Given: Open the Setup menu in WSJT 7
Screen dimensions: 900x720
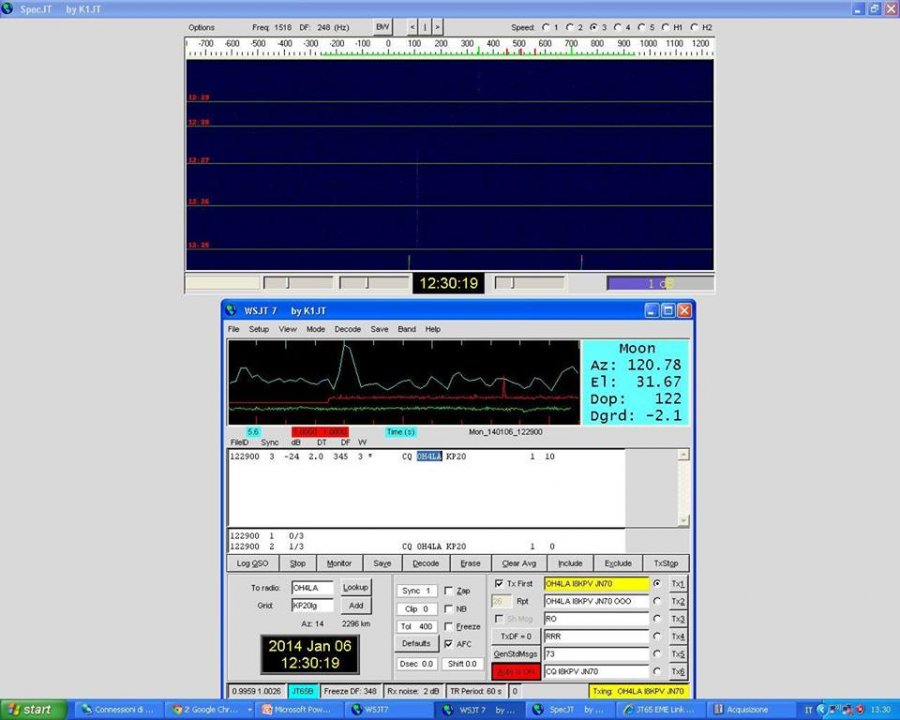Looking at the screenshot, I should [259, 329].
